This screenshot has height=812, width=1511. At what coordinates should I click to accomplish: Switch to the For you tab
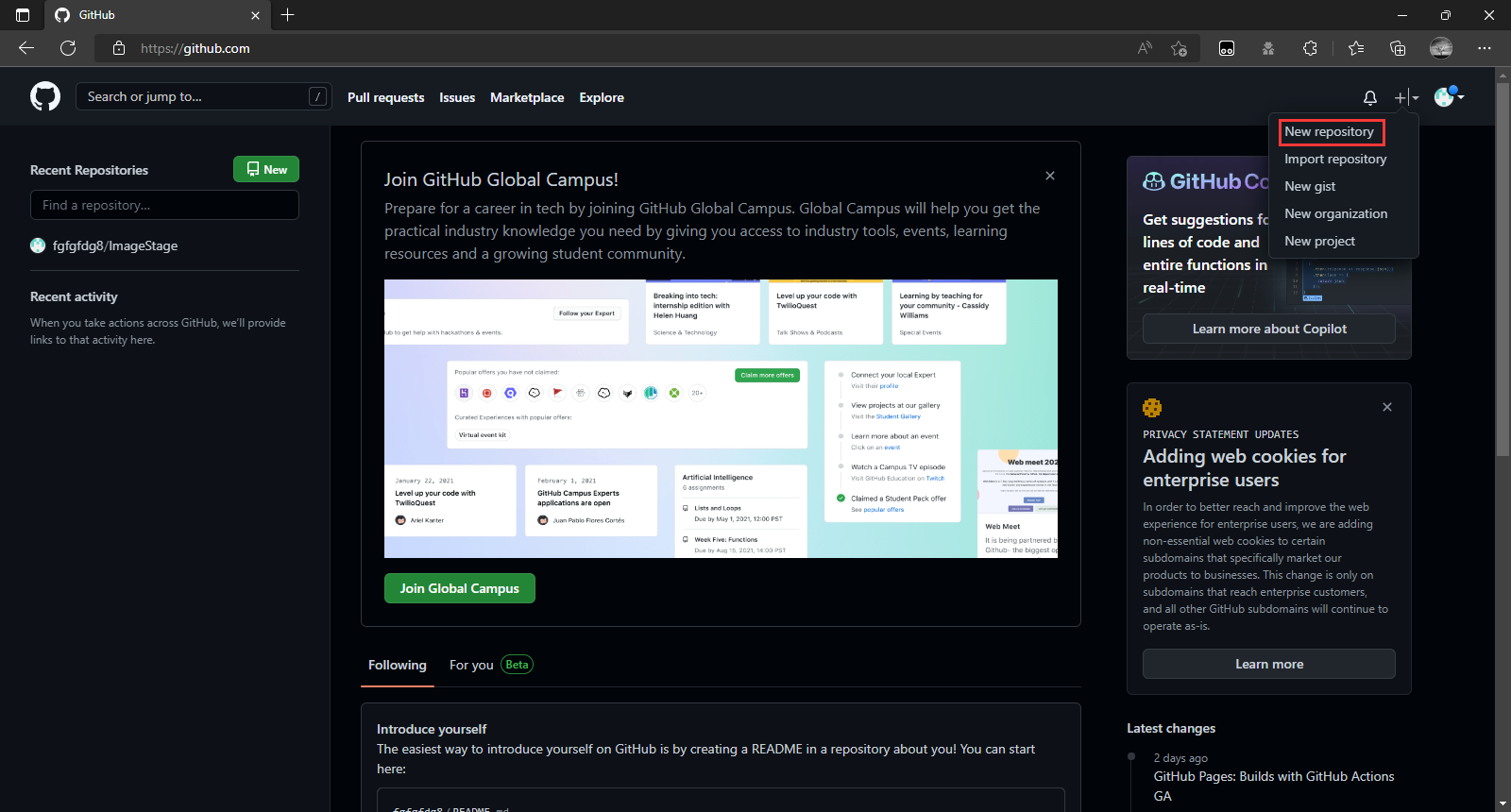point(471,665)
